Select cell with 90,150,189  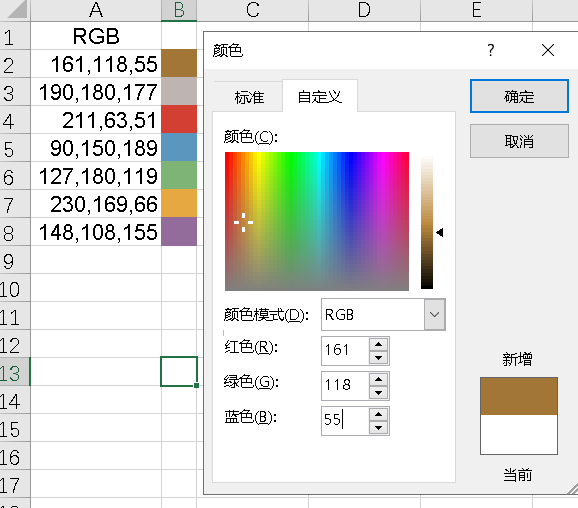pos(96,147)
